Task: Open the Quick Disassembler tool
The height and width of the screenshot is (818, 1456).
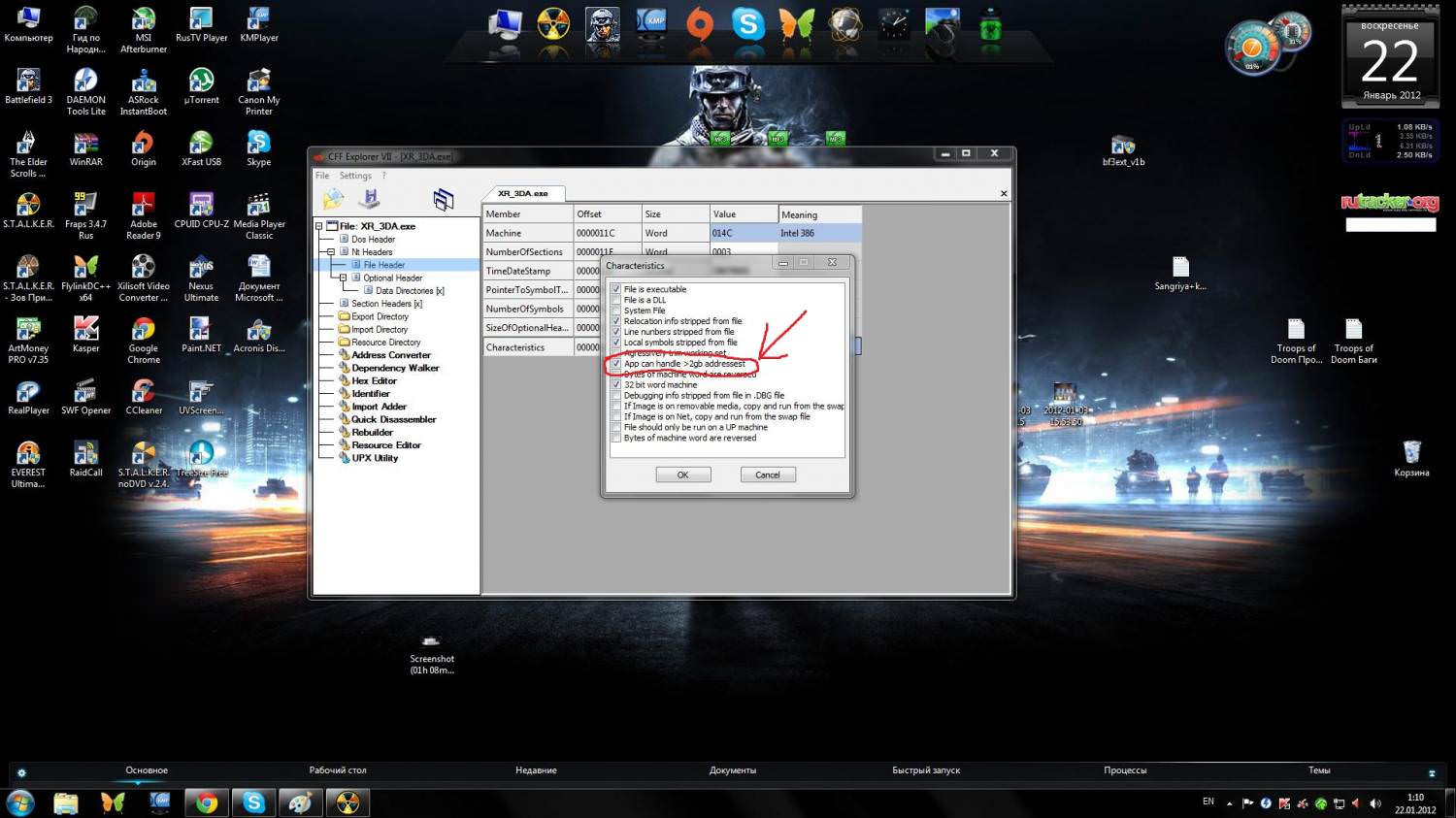Action: 393,419
